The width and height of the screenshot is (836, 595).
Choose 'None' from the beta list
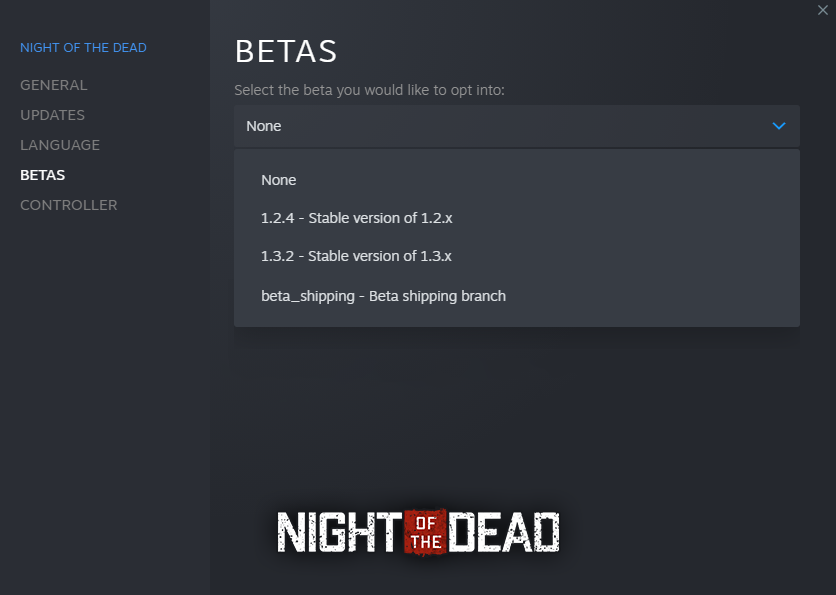point(279,180)
